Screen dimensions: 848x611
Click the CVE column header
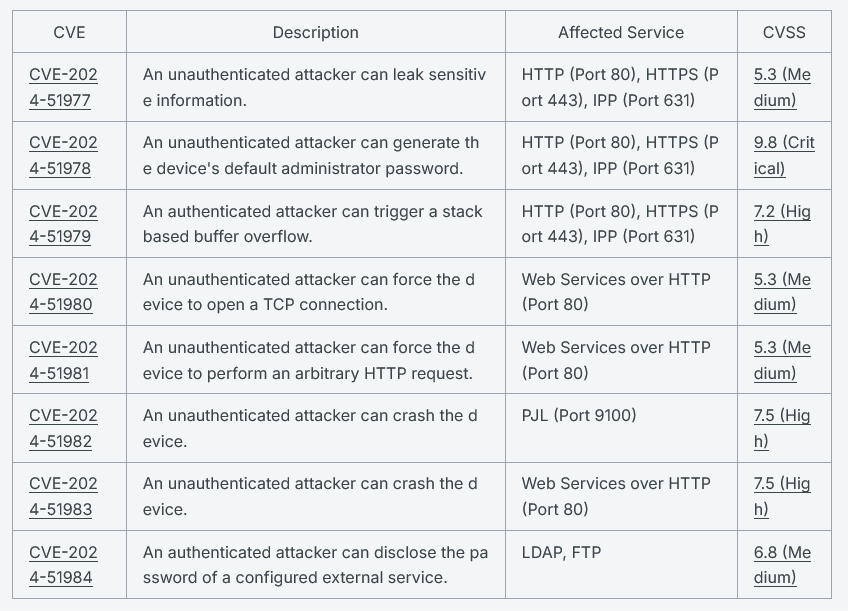(x=69, y=32)
